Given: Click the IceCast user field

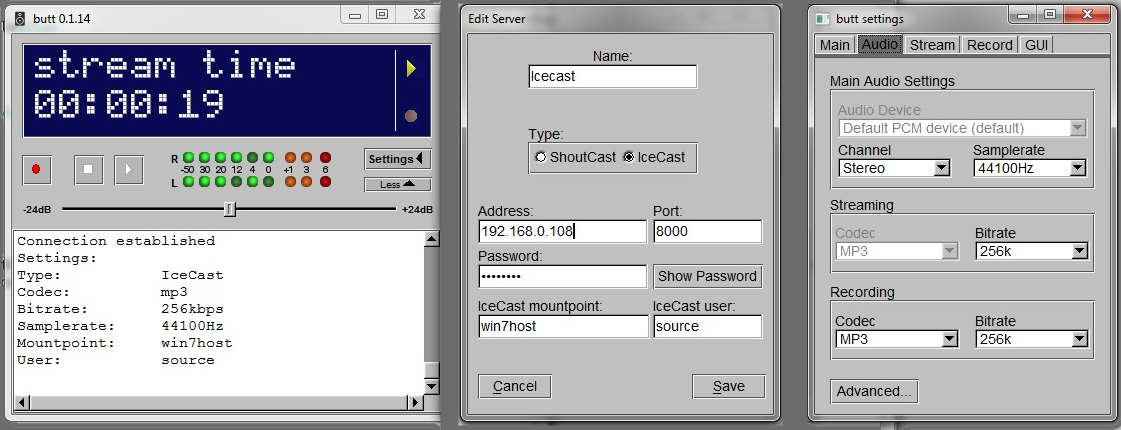Looking at the screenshot, I should (x=707, y=326).
